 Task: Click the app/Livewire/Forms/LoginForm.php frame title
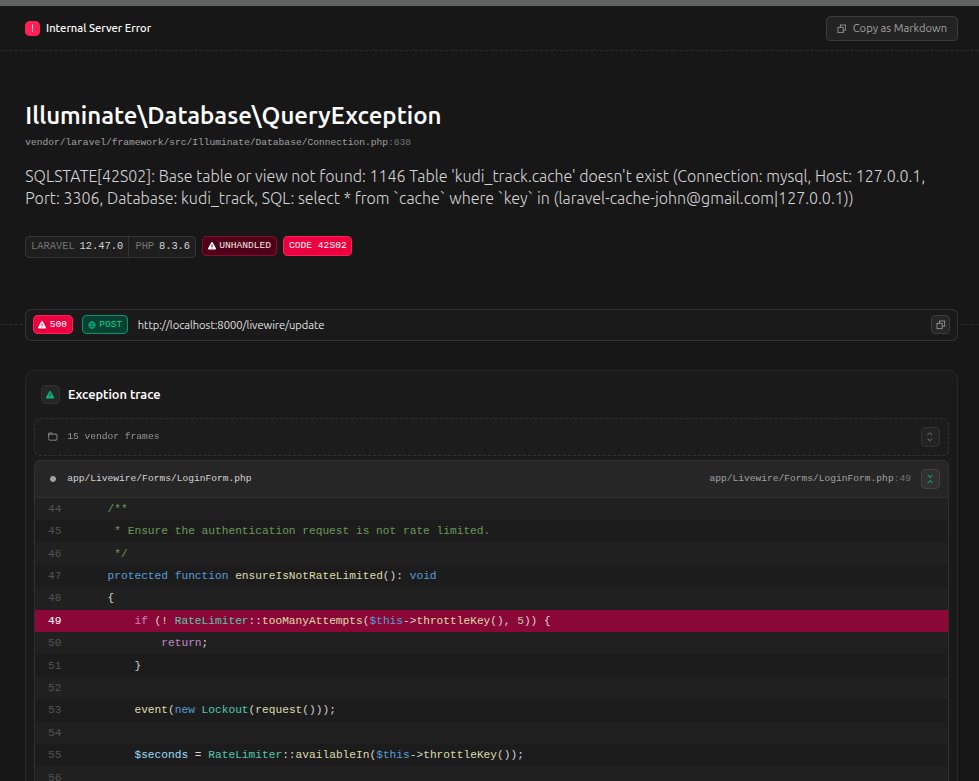pyautogui.click(x=159, y=478)
